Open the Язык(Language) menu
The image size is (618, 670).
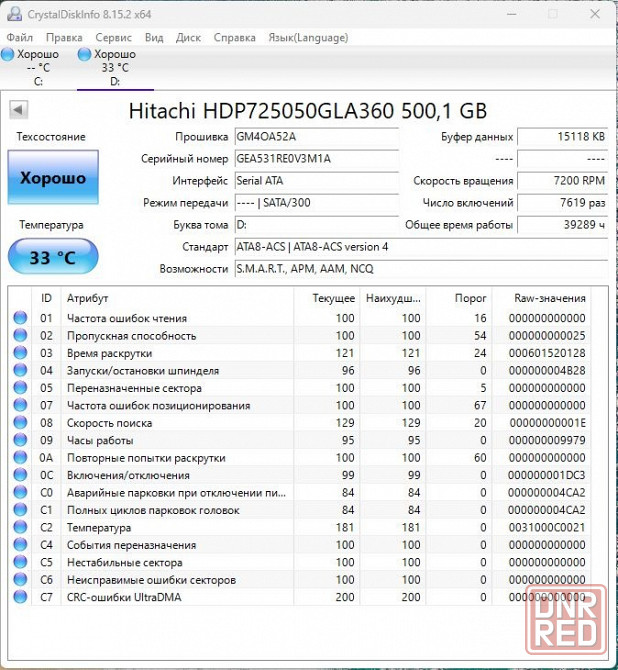coord(308,37)
